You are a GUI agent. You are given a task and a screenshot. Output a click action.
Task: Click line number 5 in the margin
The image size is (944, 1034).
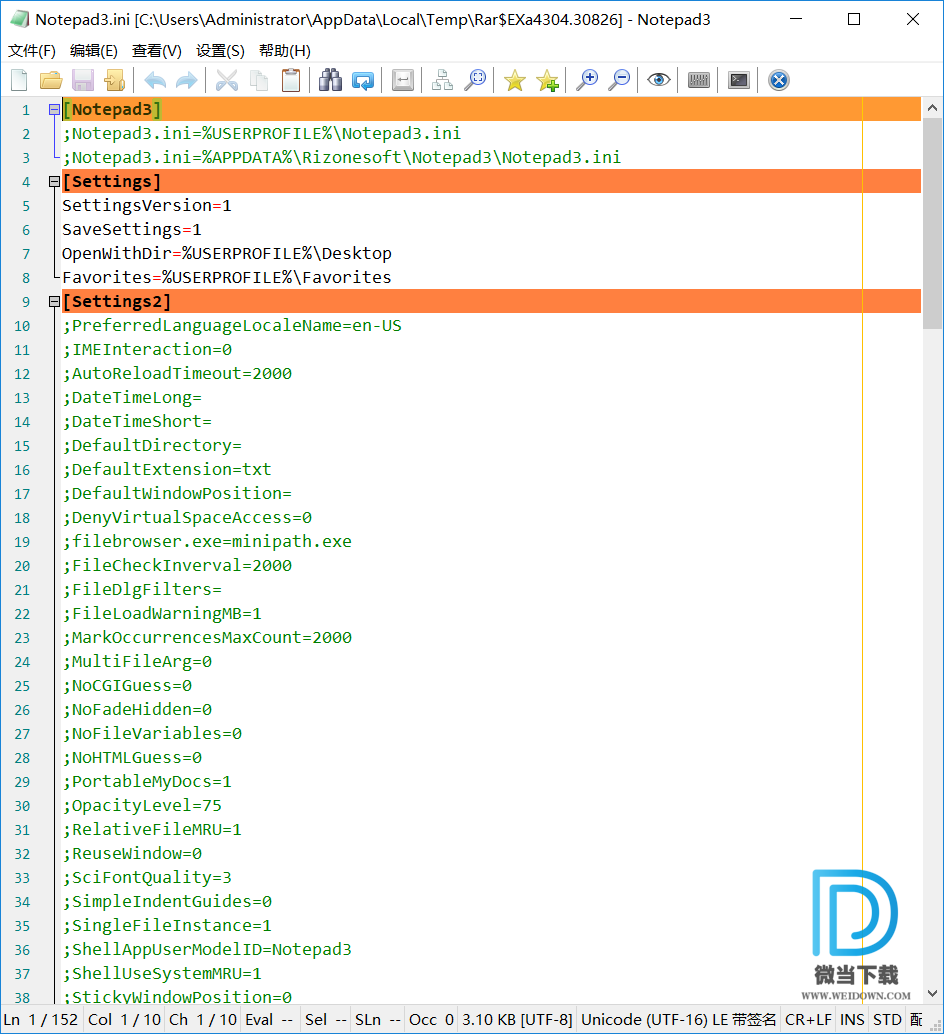coord(26,206)
